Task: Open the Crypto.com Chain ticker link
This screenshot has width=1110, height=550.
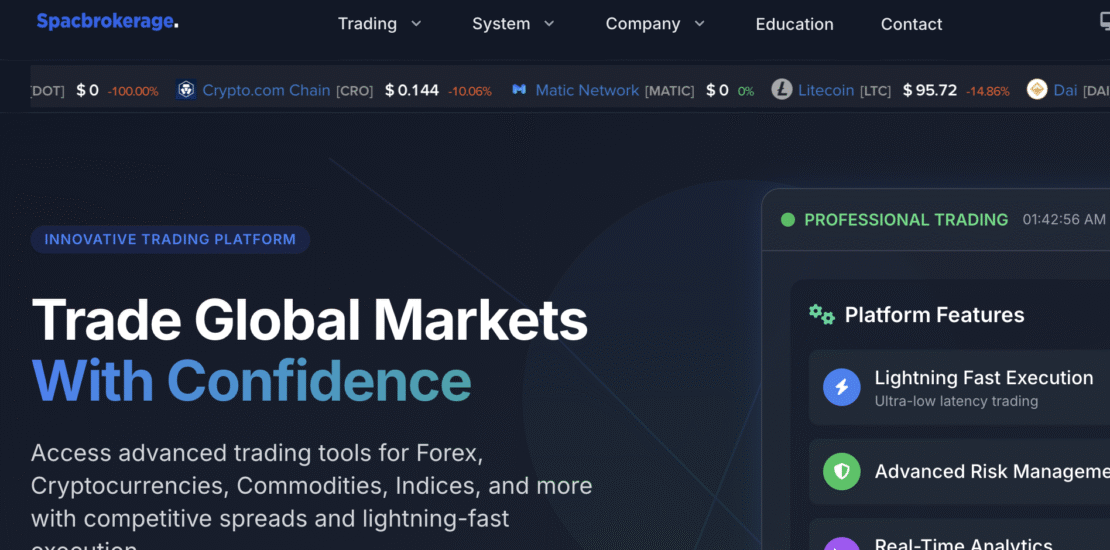Action: (x=266, y=90)
